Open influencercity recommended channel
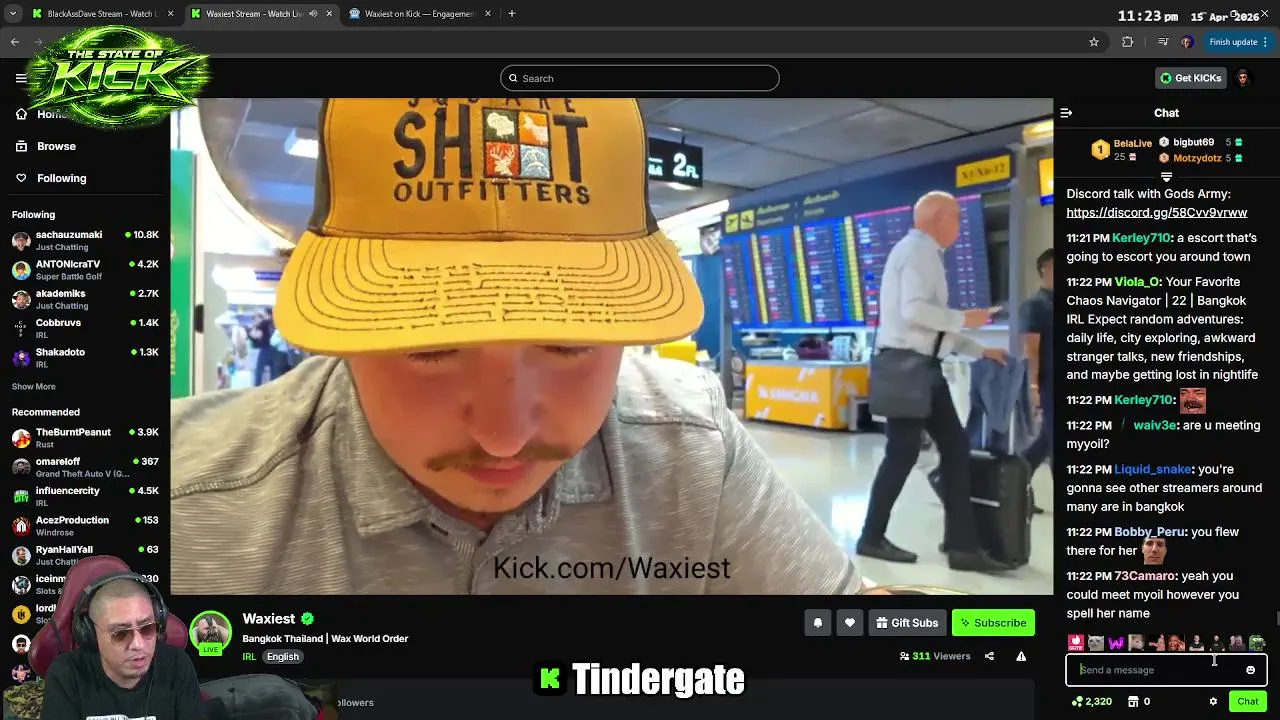The height and width of the screenshot is (720, 1280). (x=85, y=496)
